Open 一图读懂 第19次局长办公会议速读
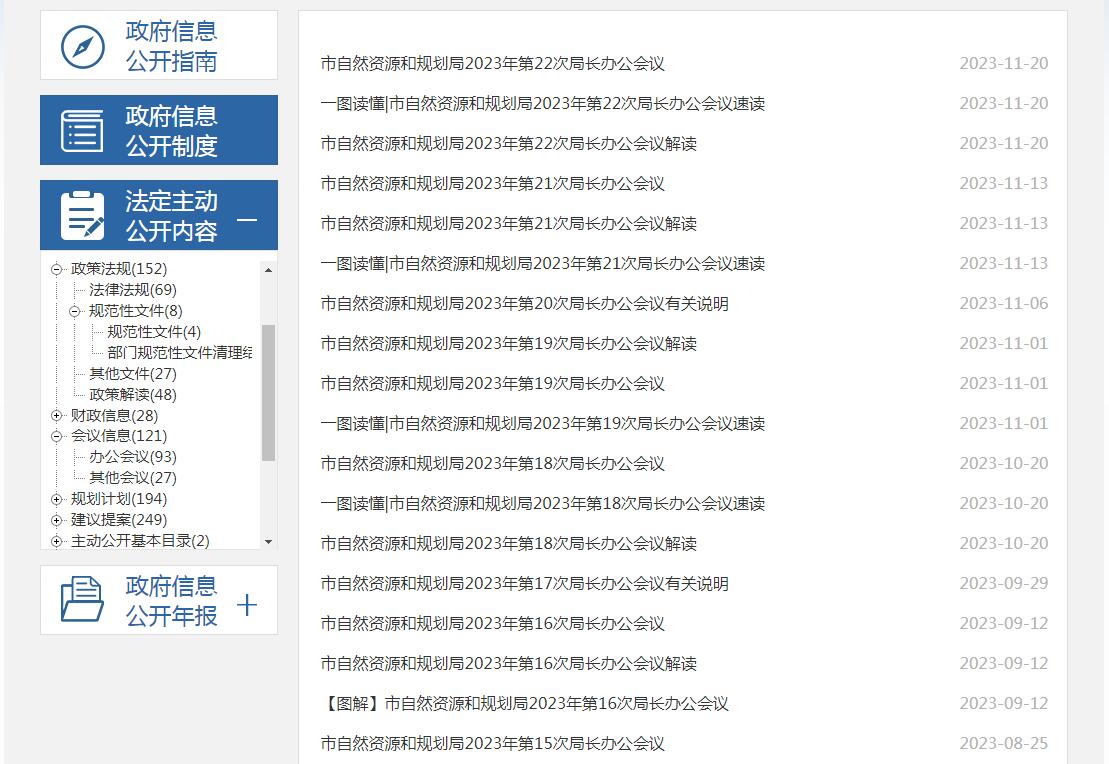Image resolution: width=1109 pixels, height=764 pixels. coord(542,423)
